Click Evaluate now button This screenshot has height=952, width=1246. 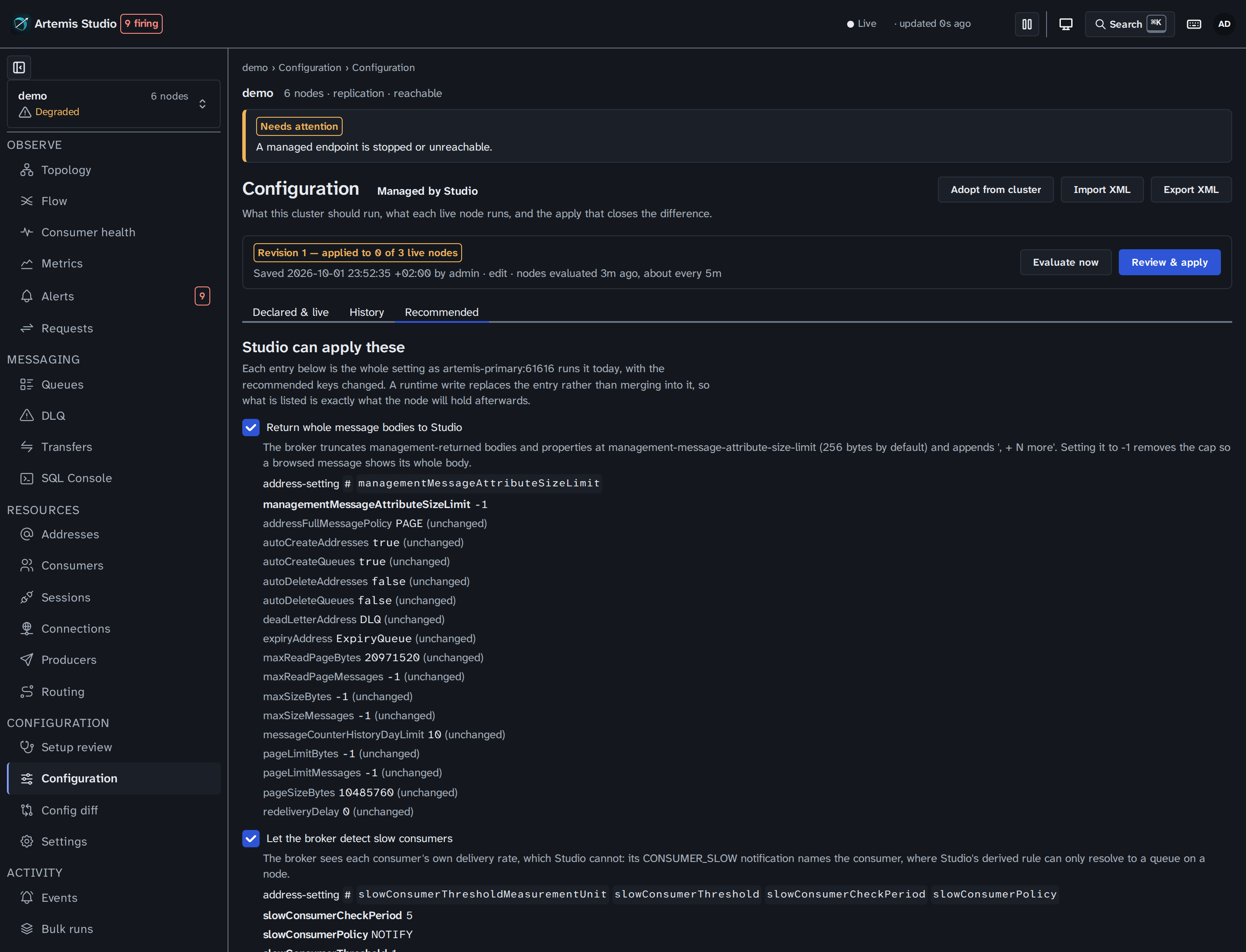pyautogui.click(x=1065, y=262)
